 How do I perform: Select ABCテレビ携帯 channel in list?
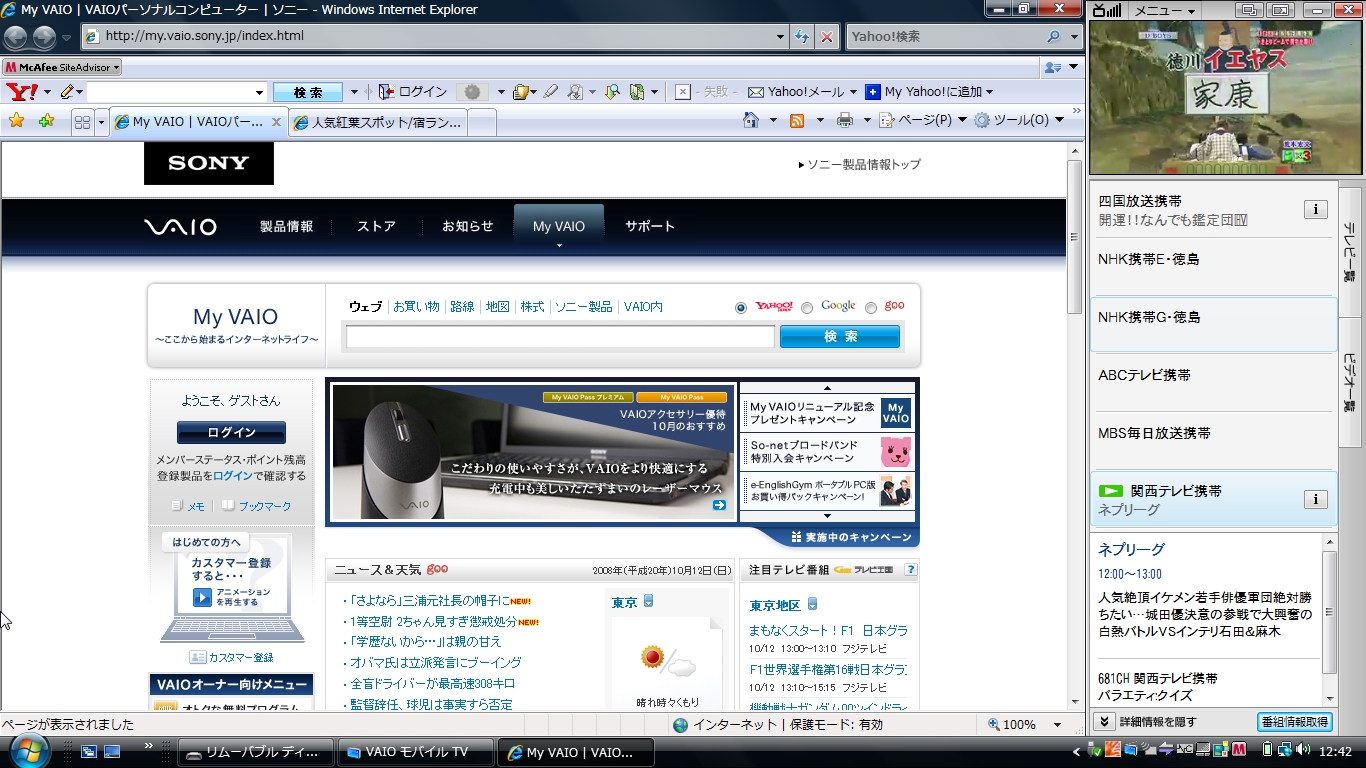pos(1213,382)
